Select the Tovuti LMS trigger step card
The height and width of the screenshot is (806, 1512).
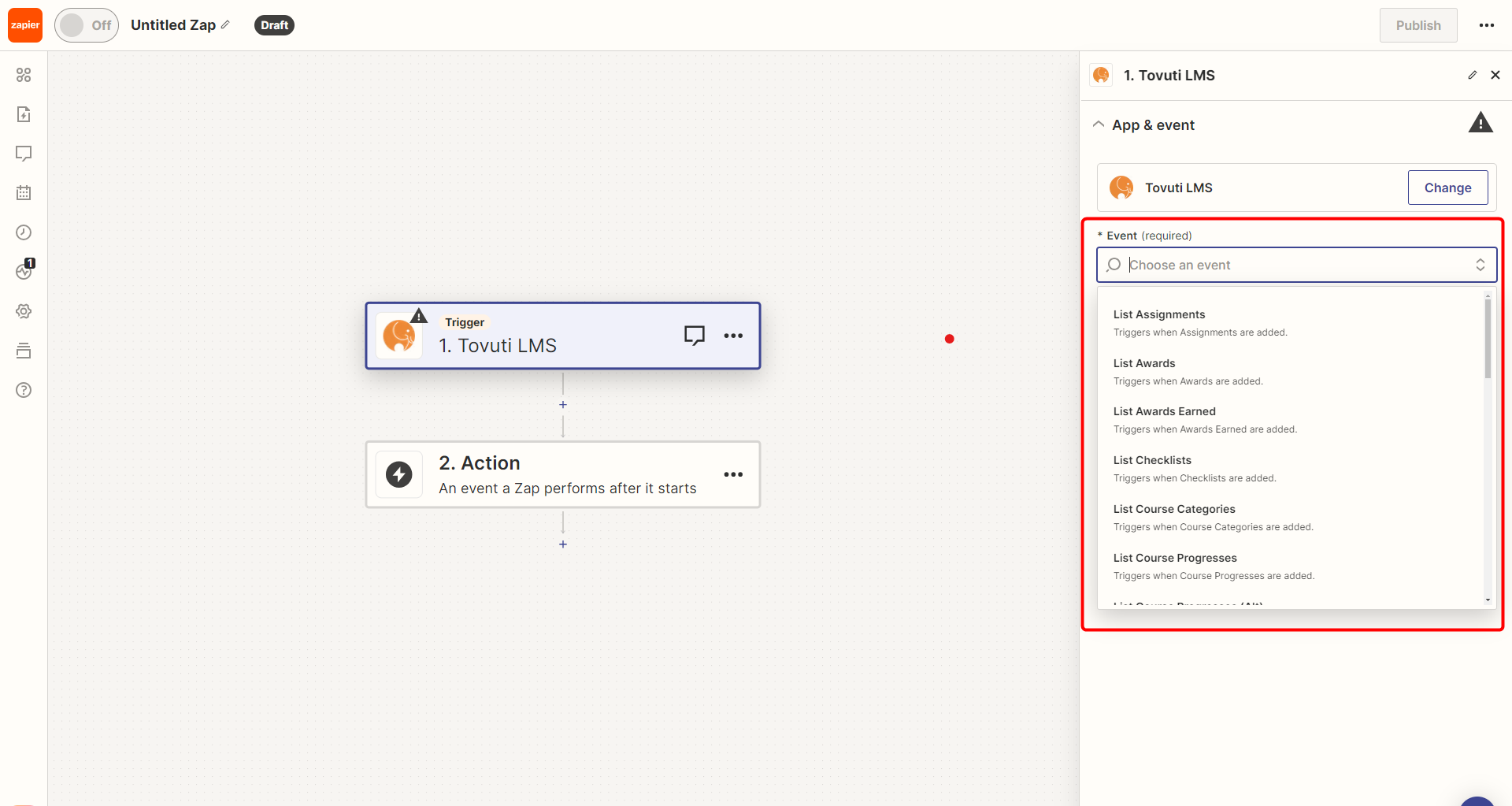[563, 336]
